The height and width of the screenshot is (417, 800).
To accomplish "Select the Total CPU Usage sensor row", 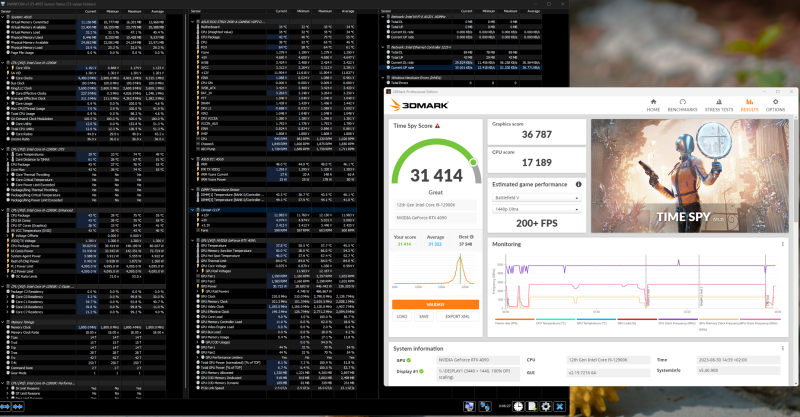I will [83, 113].
